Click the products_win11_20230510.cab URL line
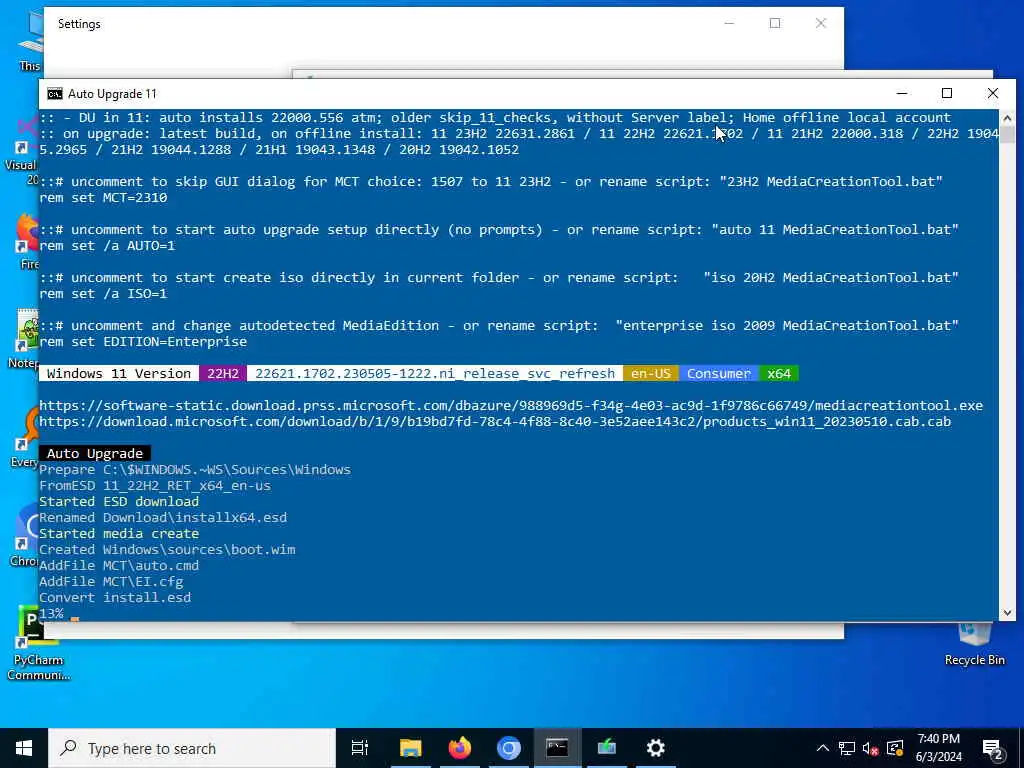1024x768 pixels. 495,422
